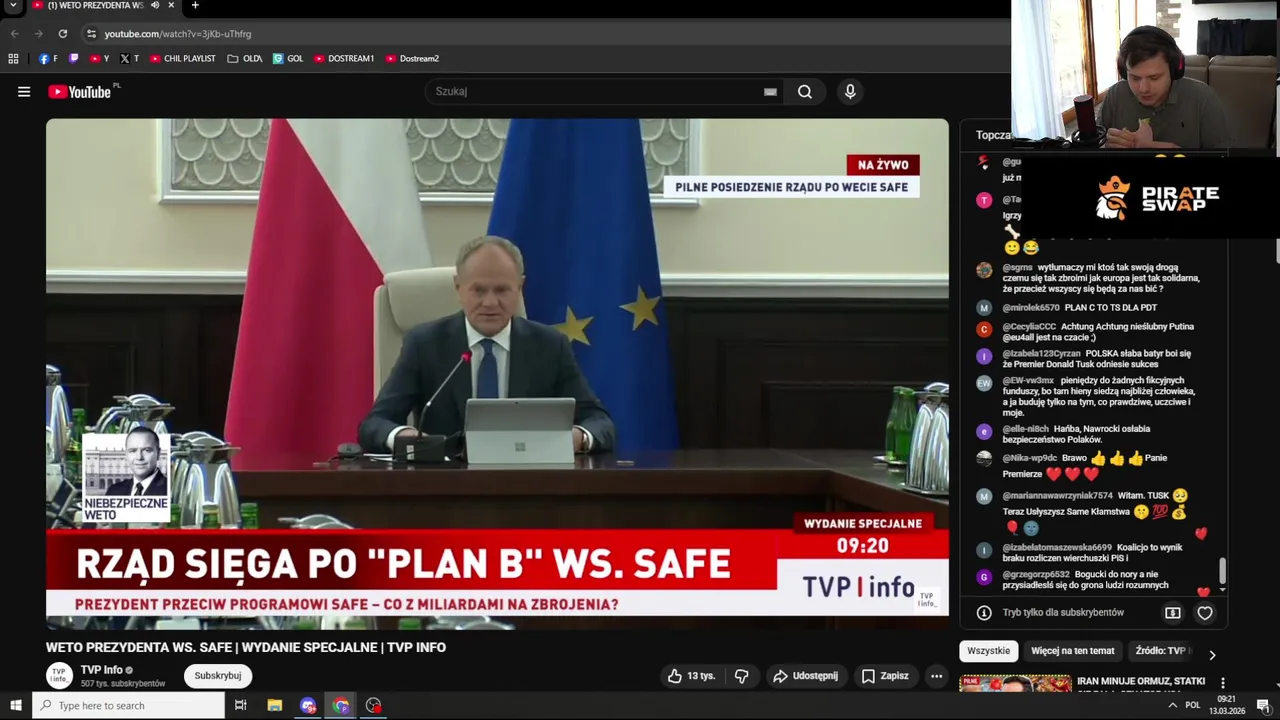The width and height of the screenshot is (1280, 720).
Task: Show hidden system tray icons
Action: click(1172, 706)
